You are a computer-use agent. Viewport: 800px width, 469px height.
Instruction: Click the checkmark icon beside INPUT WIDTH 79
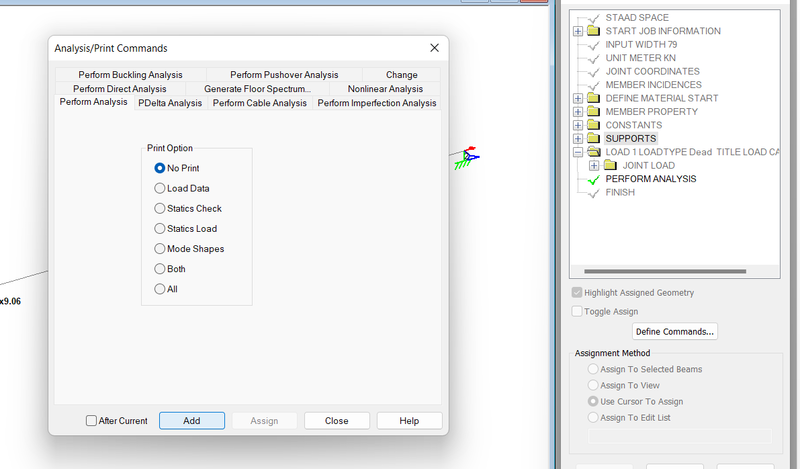click(593, 45)
